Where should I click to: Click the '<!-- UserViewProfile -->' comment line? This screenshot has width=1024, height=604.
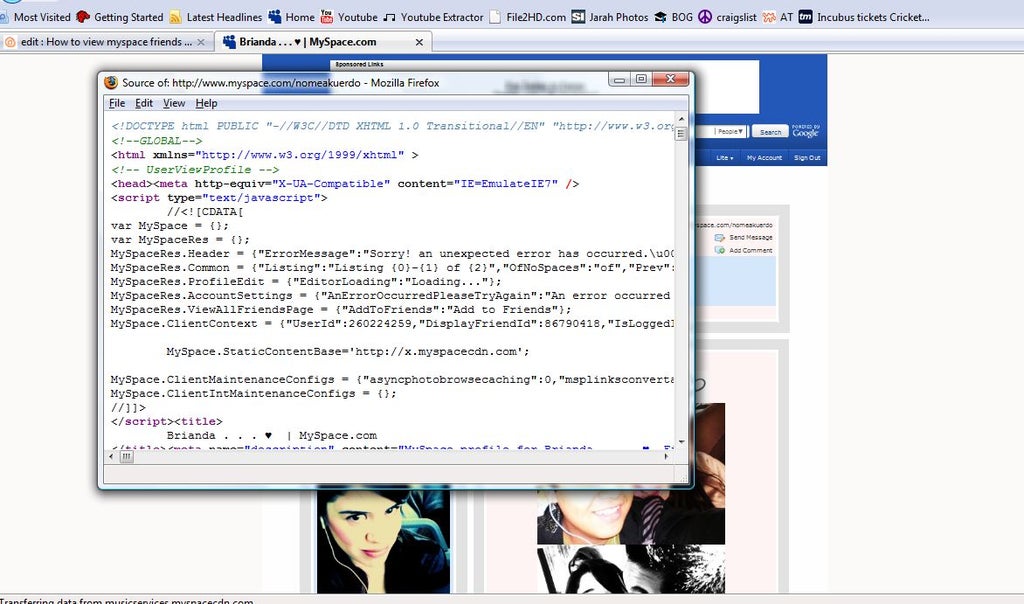pos(195,169)
